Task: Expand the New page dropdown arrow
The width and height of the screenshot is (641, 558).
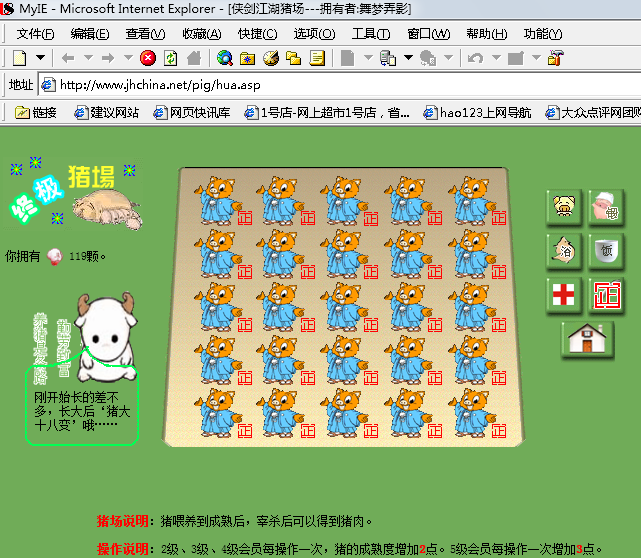Action: [40, 58]
